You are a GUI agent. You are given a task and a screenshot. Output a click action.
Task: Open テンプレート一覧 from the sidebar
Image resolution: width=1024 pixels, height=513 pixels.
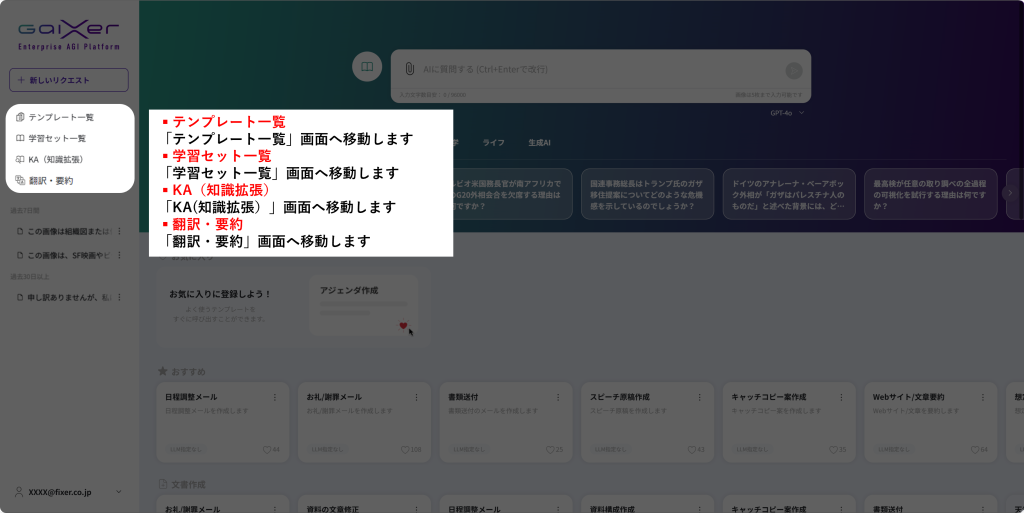pos(61,117)
